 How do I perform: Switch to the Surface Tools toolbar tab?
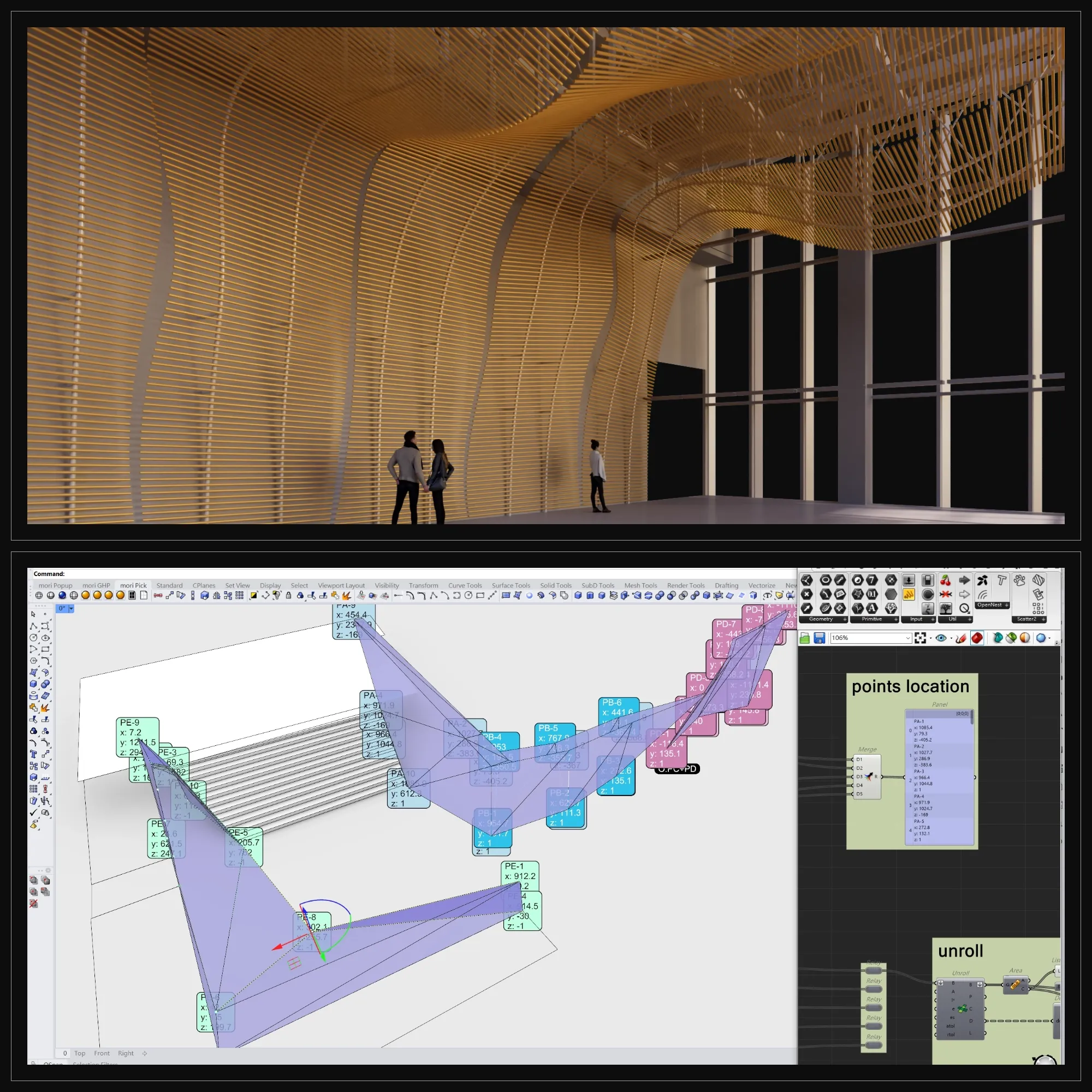point(511,585)
